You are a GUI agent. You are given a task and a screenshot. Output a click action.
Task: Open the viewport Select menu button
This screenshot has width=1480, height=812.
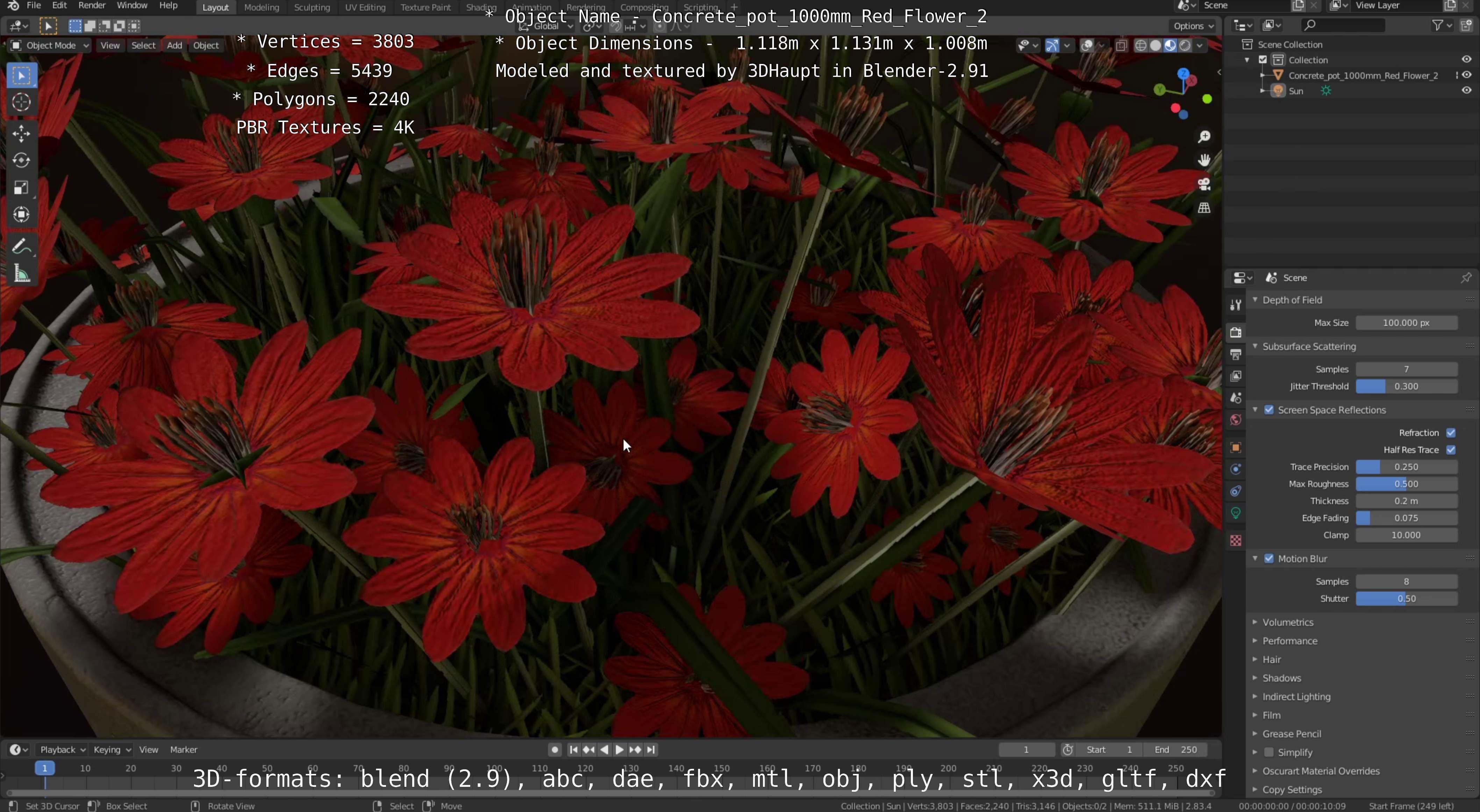pyautogui.click(x=143, y=45)
